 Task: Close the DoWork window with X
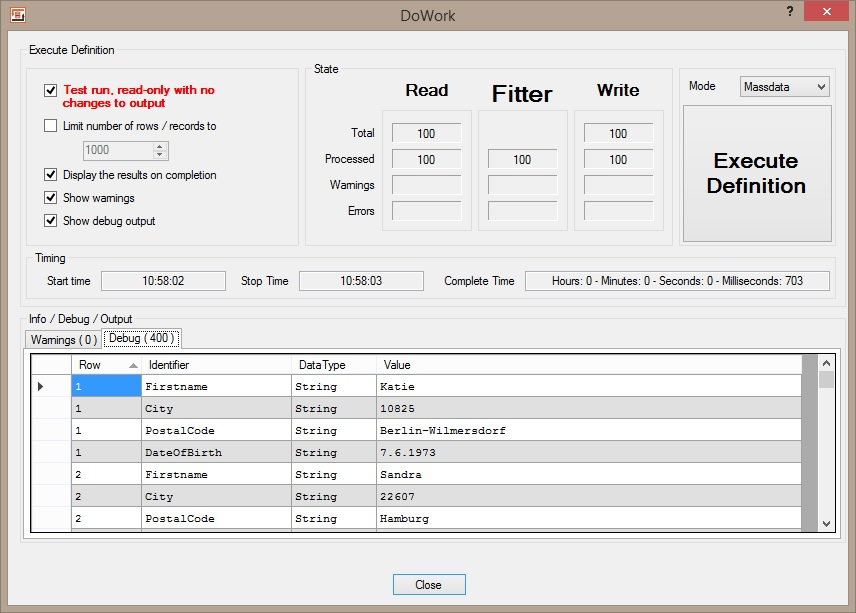pos(827,11)
